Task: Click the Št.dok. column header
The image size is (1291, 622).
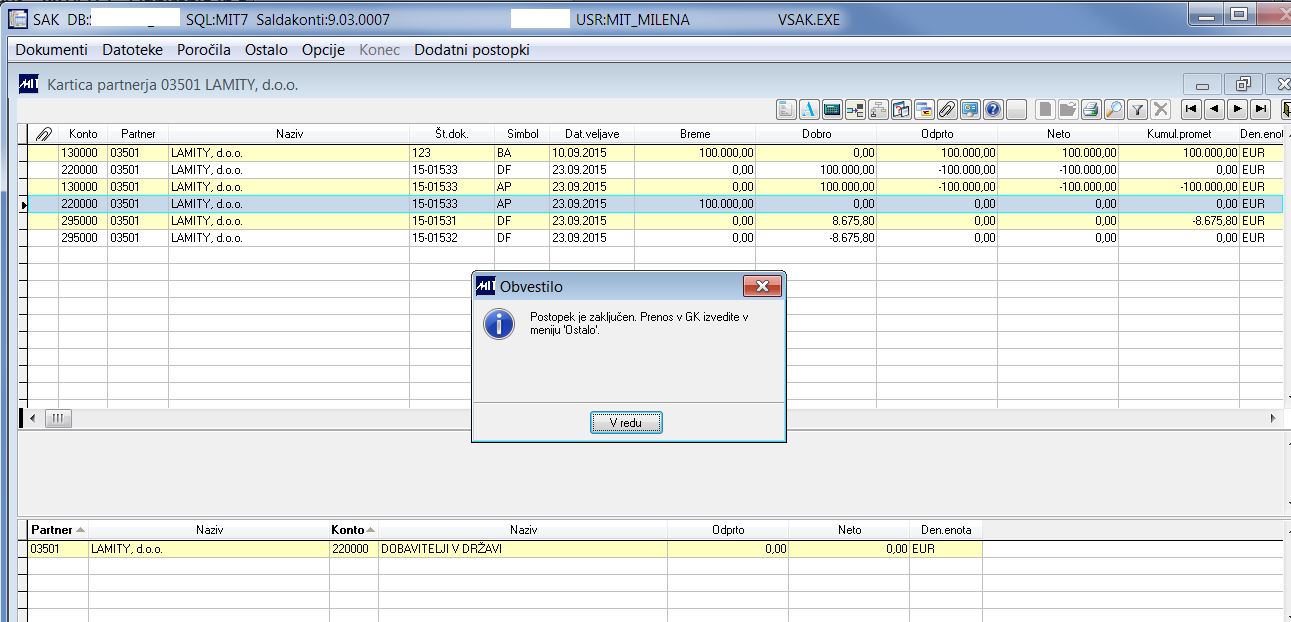Action: [x=452, y=134]
